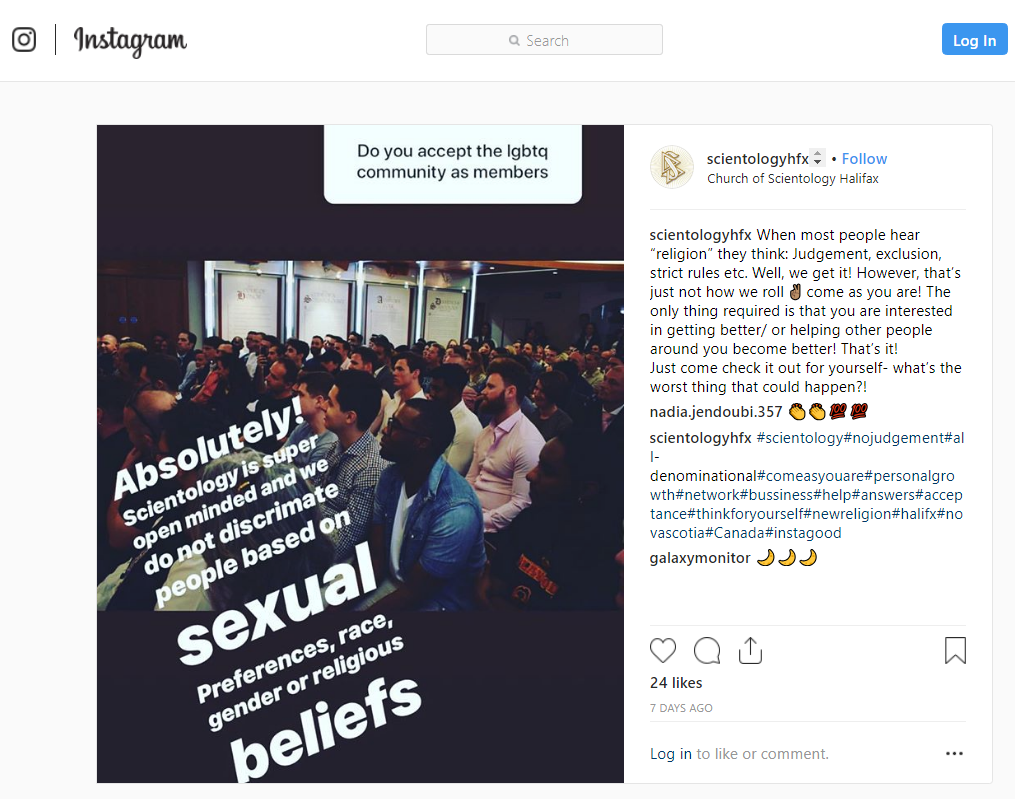
Task: Open the post image of audience
Action: tap(361, 454)
